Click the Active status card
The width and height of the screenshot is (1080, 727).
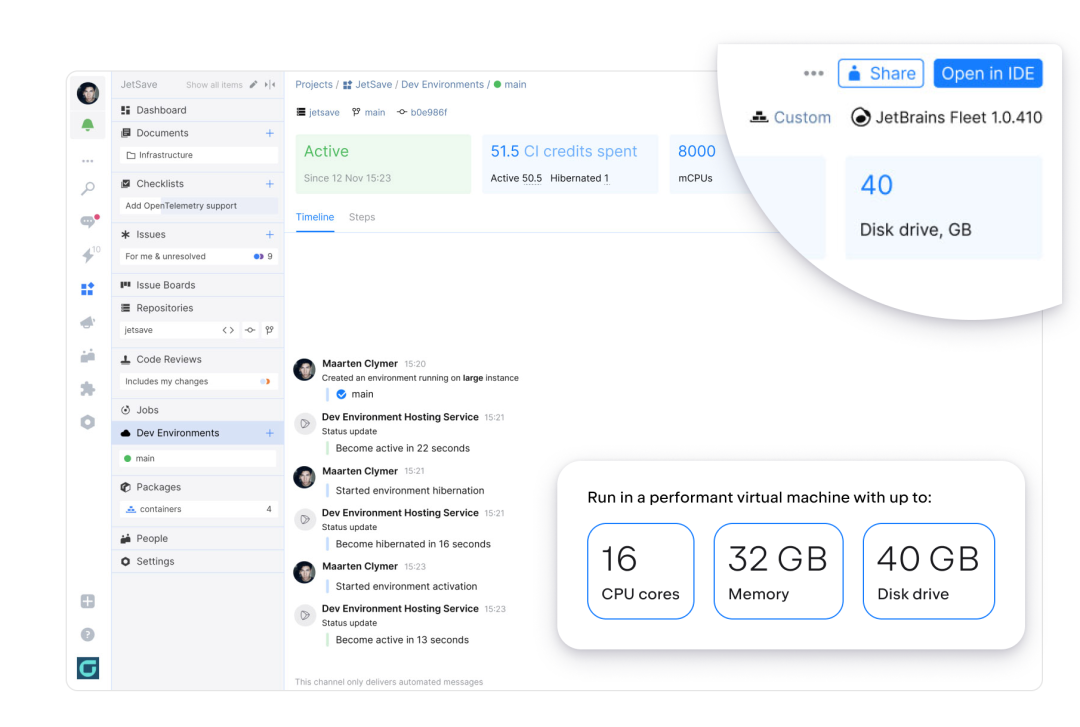click(383, 164)
